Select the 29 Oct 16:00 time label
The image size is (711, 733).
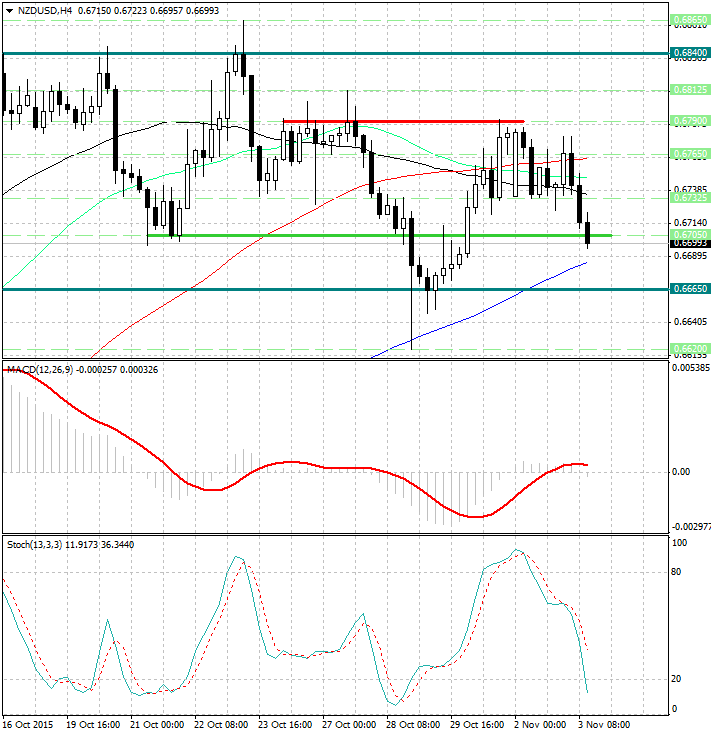pyautogui.click(x=477, y=725)
